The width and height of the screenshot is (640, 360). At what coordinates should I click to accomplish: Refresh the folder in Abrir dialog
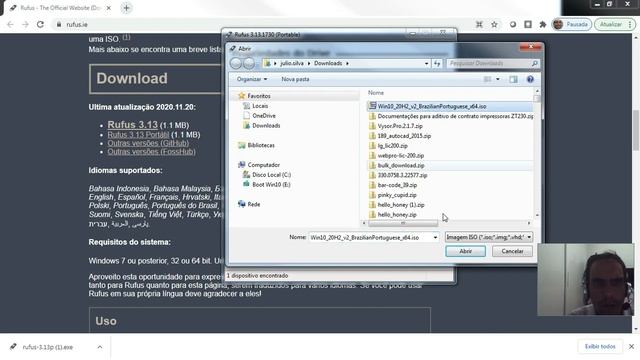tap(437, 63)
